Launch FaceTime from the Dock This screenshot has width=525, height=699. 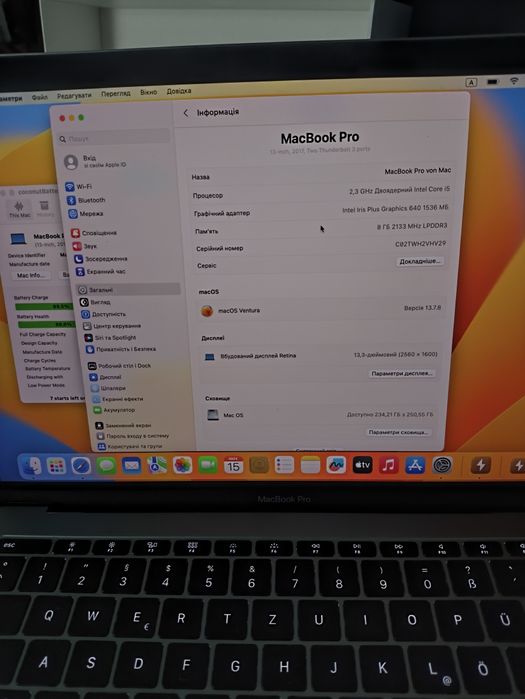tap(208, 466)
